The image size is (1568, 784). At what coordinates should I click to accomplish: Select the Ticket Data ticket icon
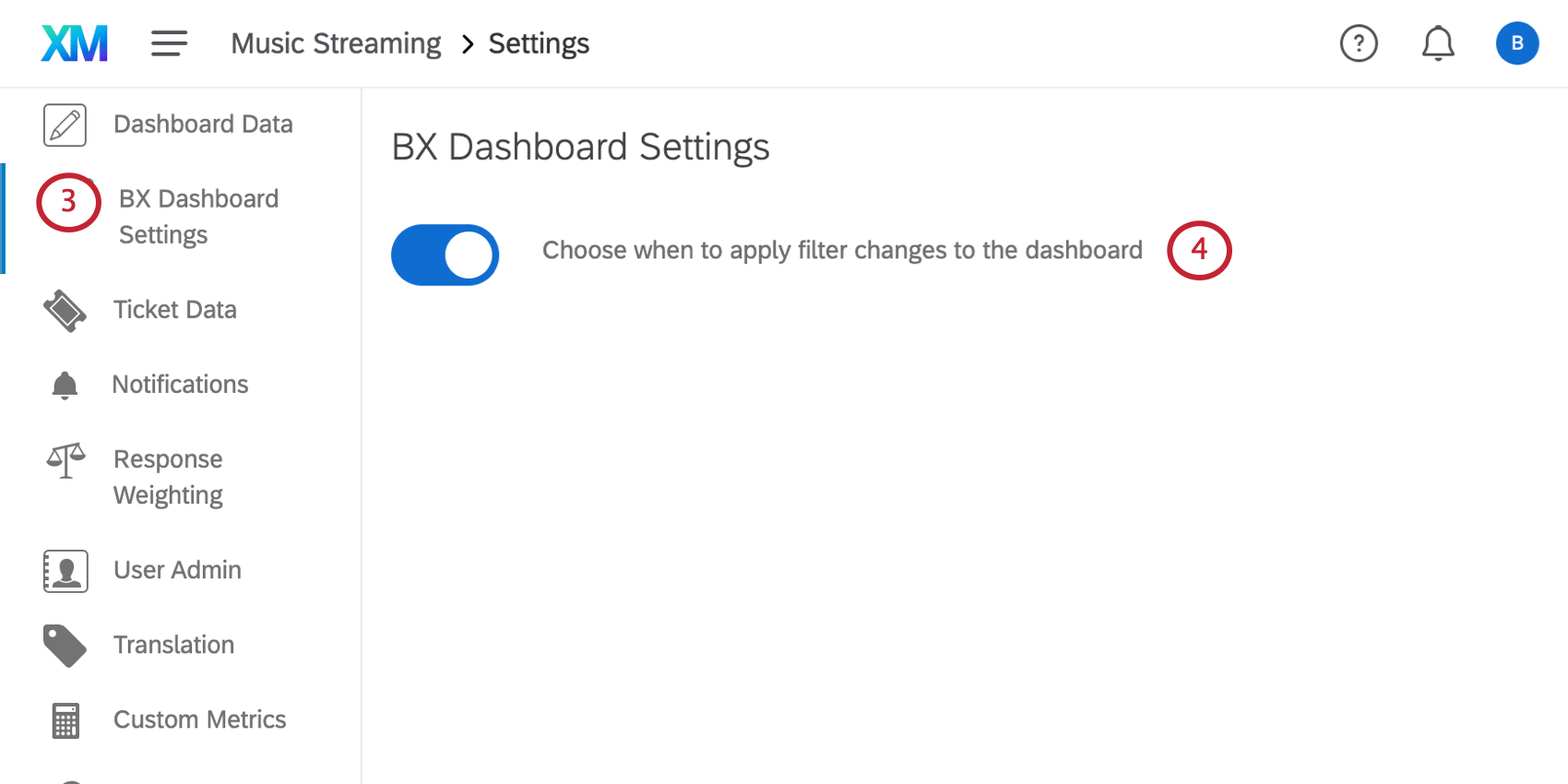tap(65, 311)
